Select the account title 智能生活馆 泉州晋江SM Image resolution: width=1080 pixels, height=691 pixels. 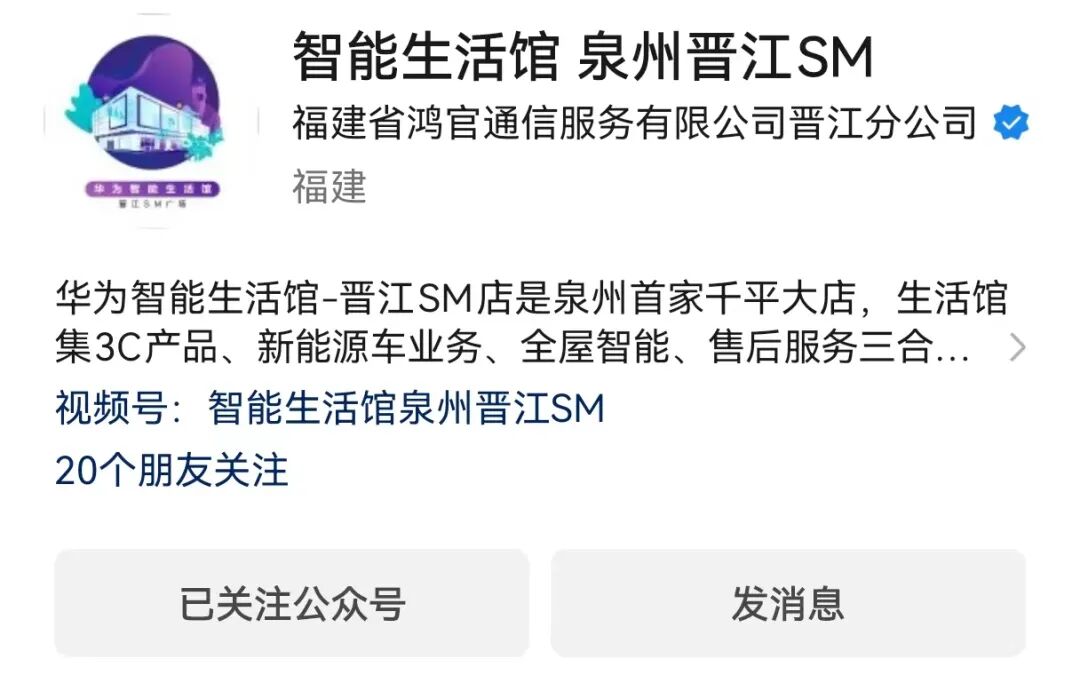point(583,56)
